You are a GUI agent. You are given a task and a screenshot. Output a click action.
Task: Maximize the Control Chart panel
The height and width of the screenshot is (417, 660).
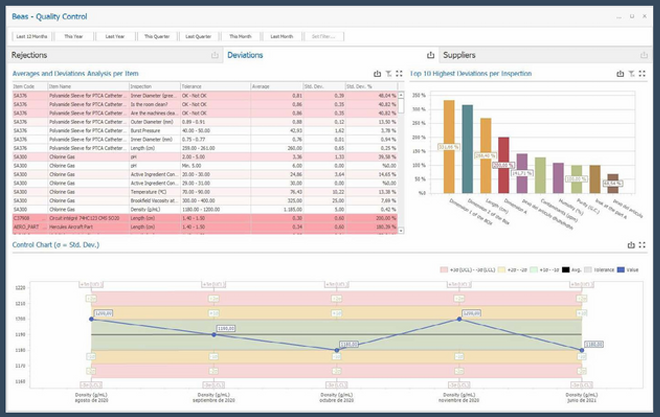pos(642,245)
